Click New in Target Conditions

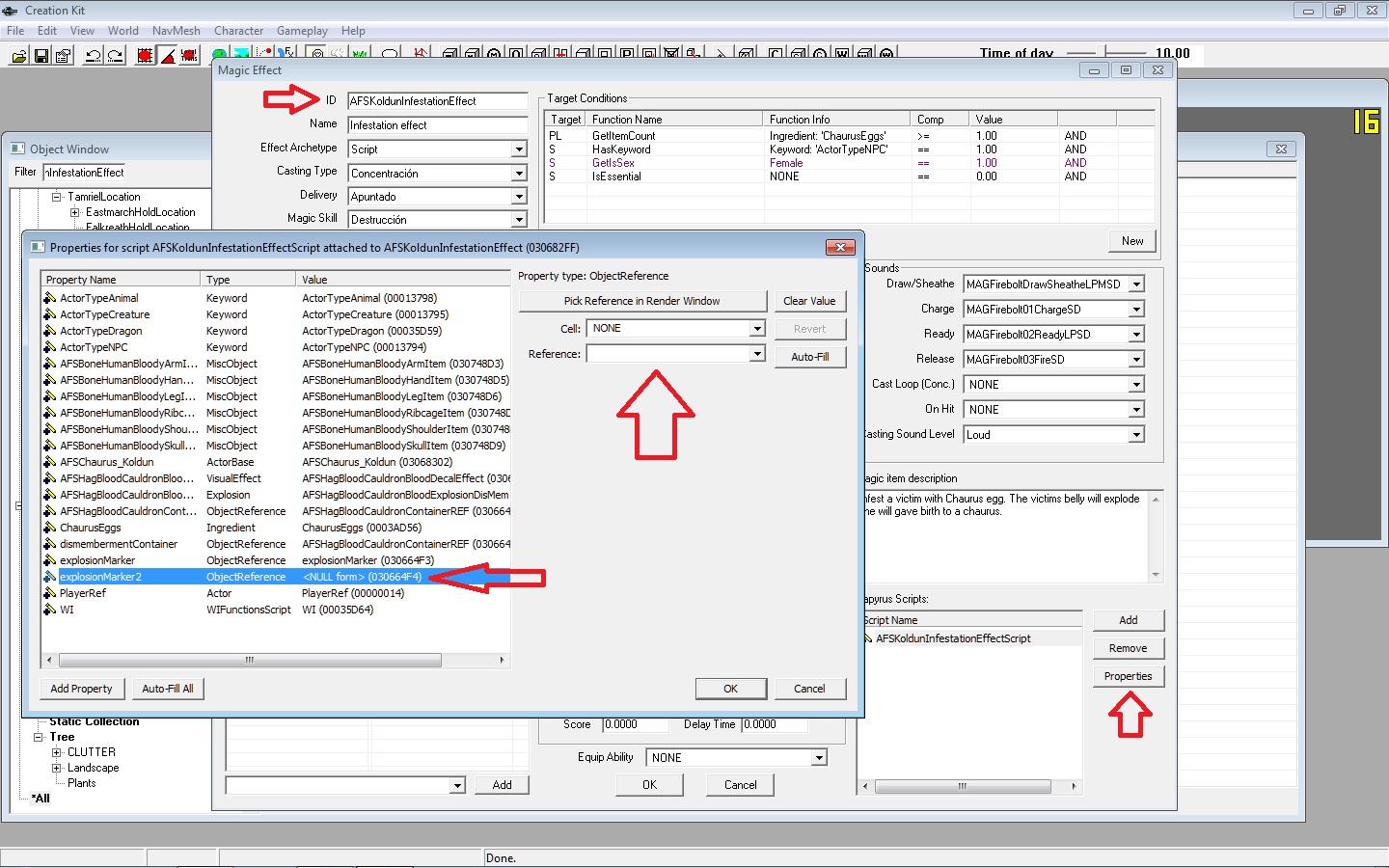click(x=1132, y=241)
